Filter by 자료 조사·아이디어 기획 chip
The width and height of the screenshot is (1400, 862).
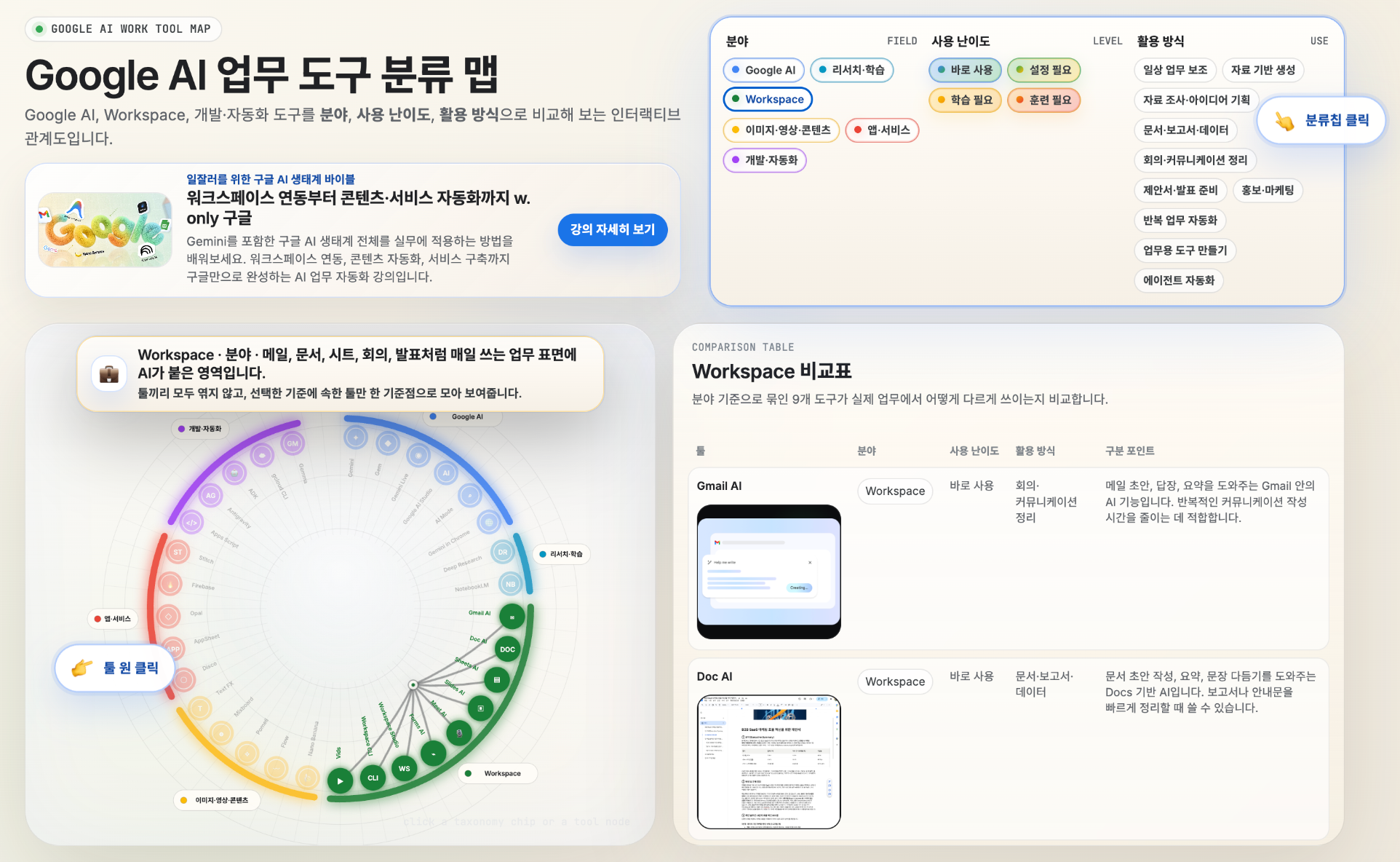(1196, 100)
